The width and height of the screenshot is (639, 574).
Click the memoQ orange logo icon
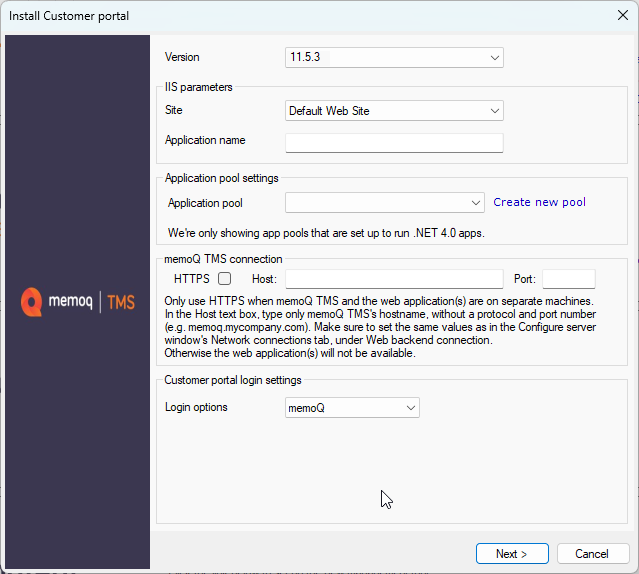tap(31, 301)
